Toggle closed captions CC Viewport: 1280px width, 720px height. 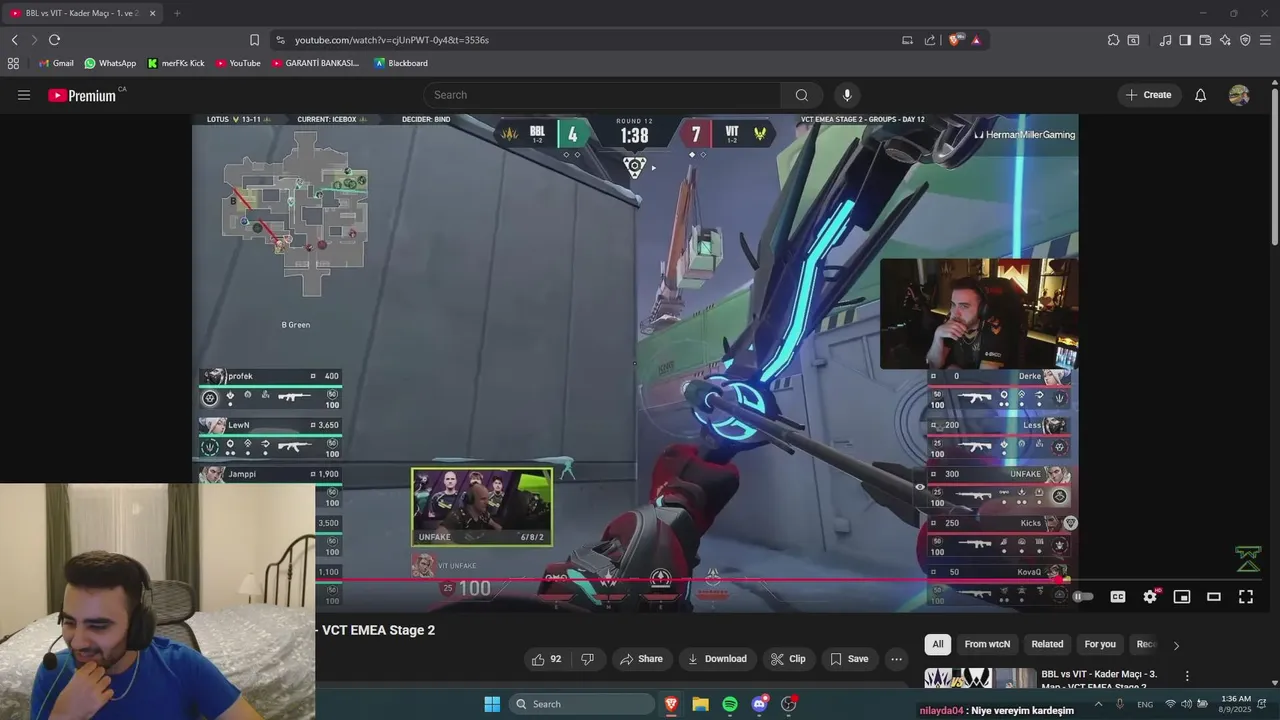tap(1118, 597)
